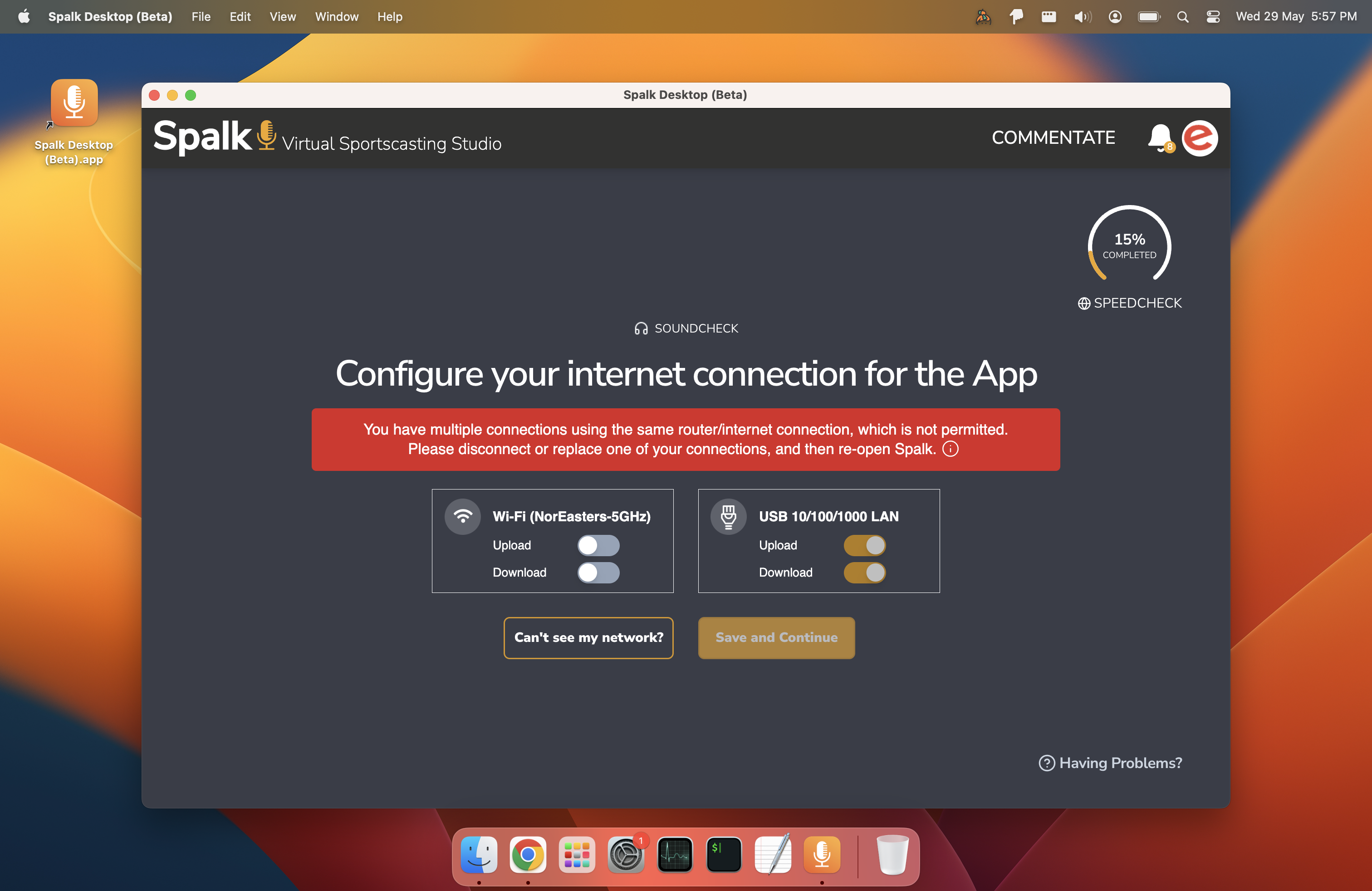Open Activity Monitor in the dock
This screenshot has width=1372, height=891.
(675, 855)
